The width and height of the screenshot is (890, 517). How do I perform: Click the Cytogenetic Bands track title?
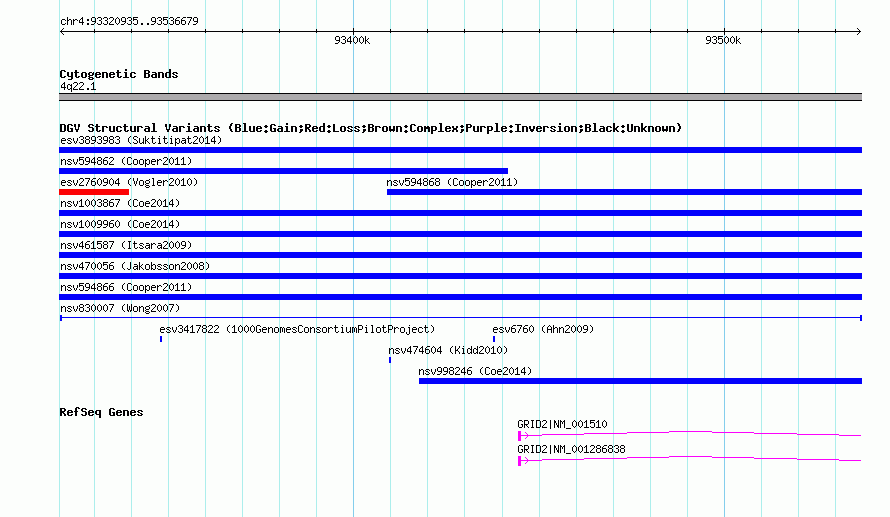pyautogui.click(x=119, y=74)
